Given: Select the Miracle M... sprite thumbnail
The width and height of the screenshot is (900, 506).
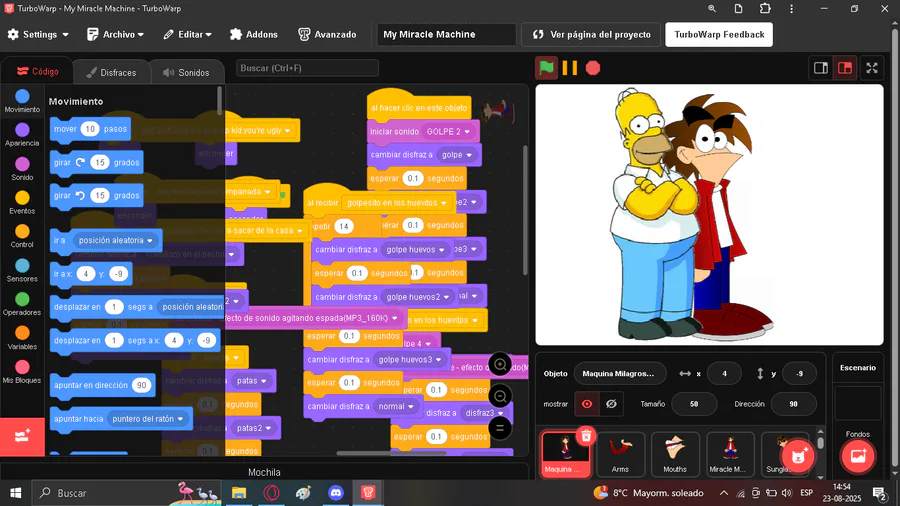Looking at the screenshot, I should click(730, 454).
